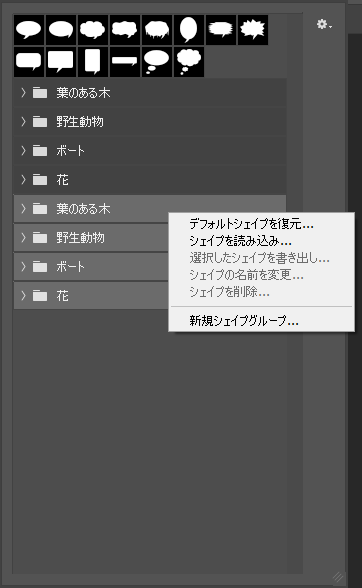Viewport: 362px width, 588px height.
Task: Select the oval thought bubble shape
Action: click(157, 62)
